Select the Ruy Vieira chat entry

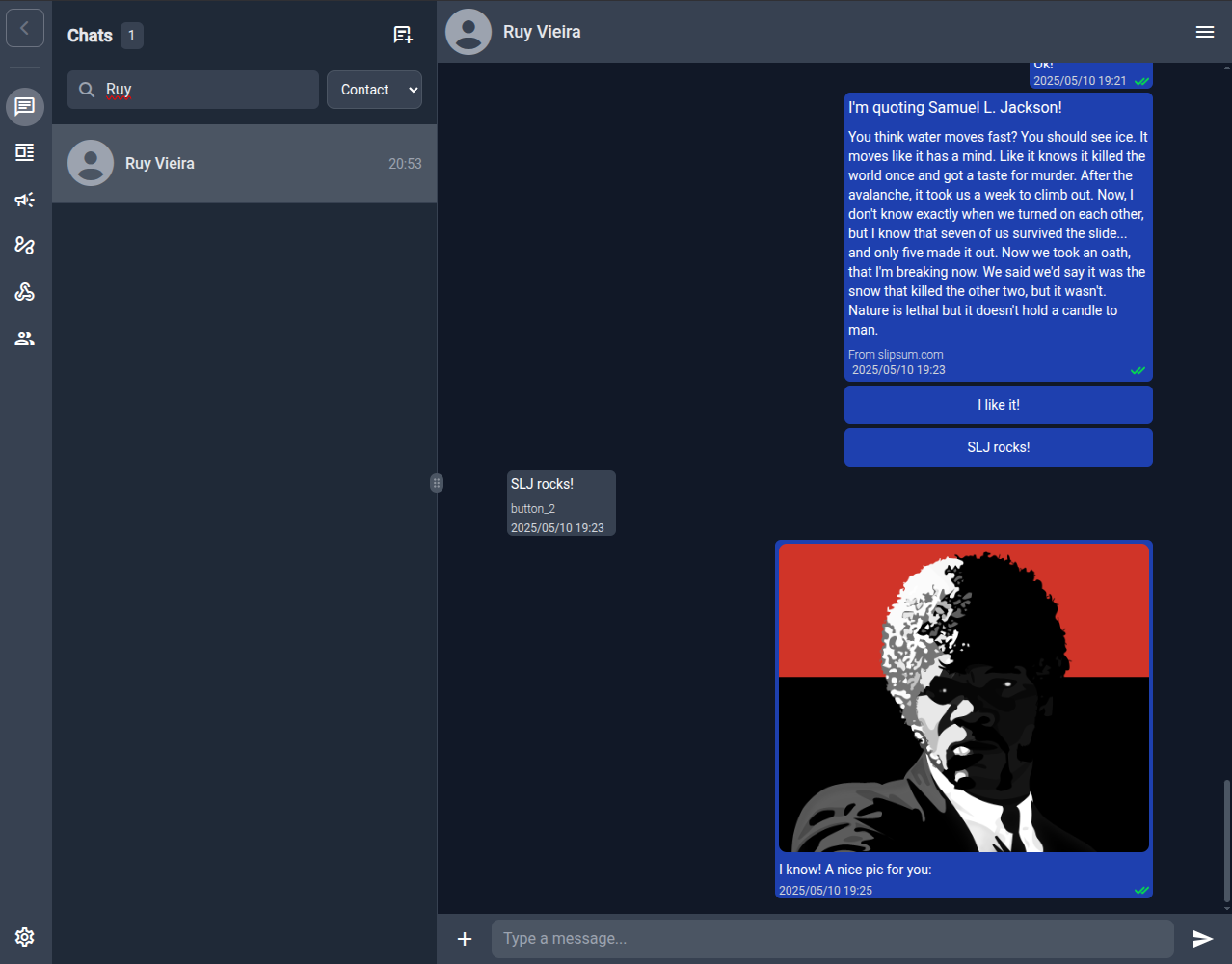[x=244, y=164]
